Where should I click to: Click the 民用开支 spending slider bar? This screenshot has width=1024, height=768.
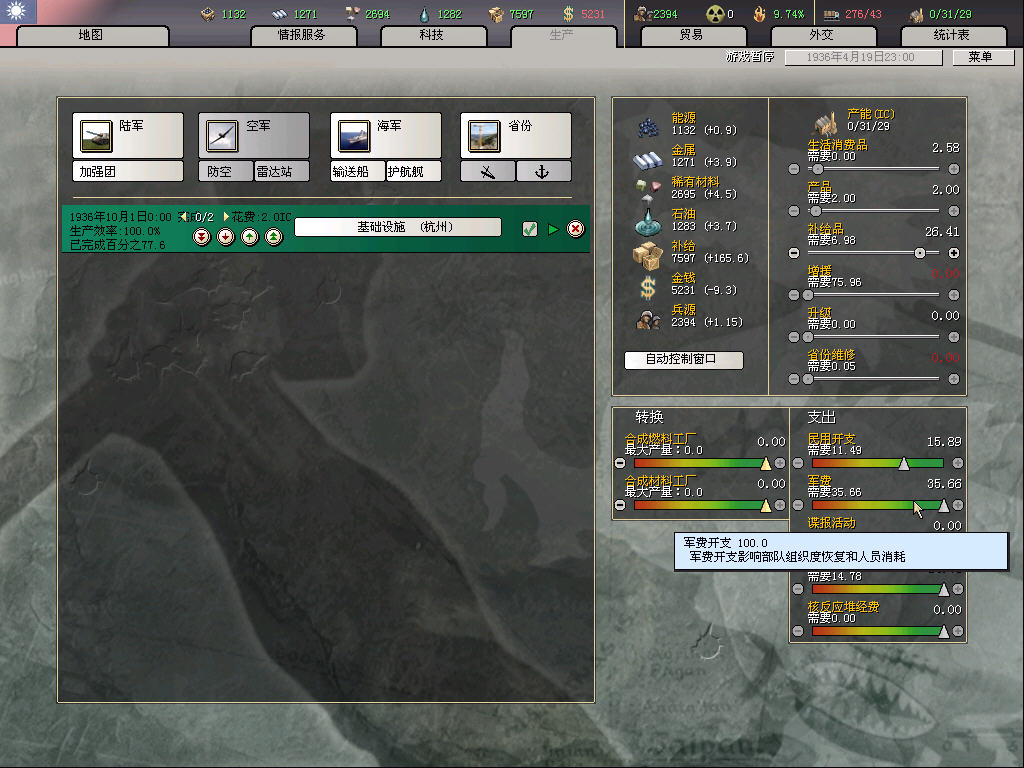tap(877, 463)
